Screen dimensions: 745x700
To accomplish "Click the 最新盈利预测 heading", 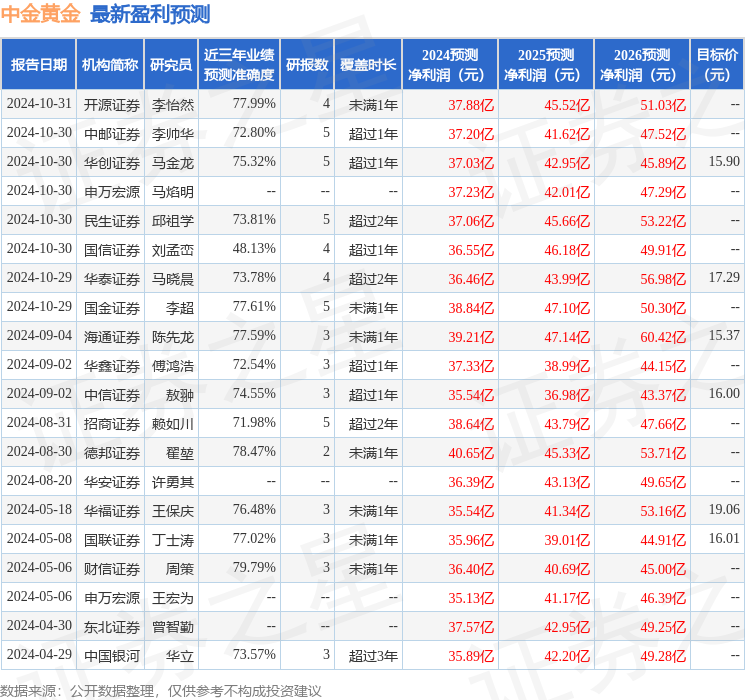I will coord(150,14).
